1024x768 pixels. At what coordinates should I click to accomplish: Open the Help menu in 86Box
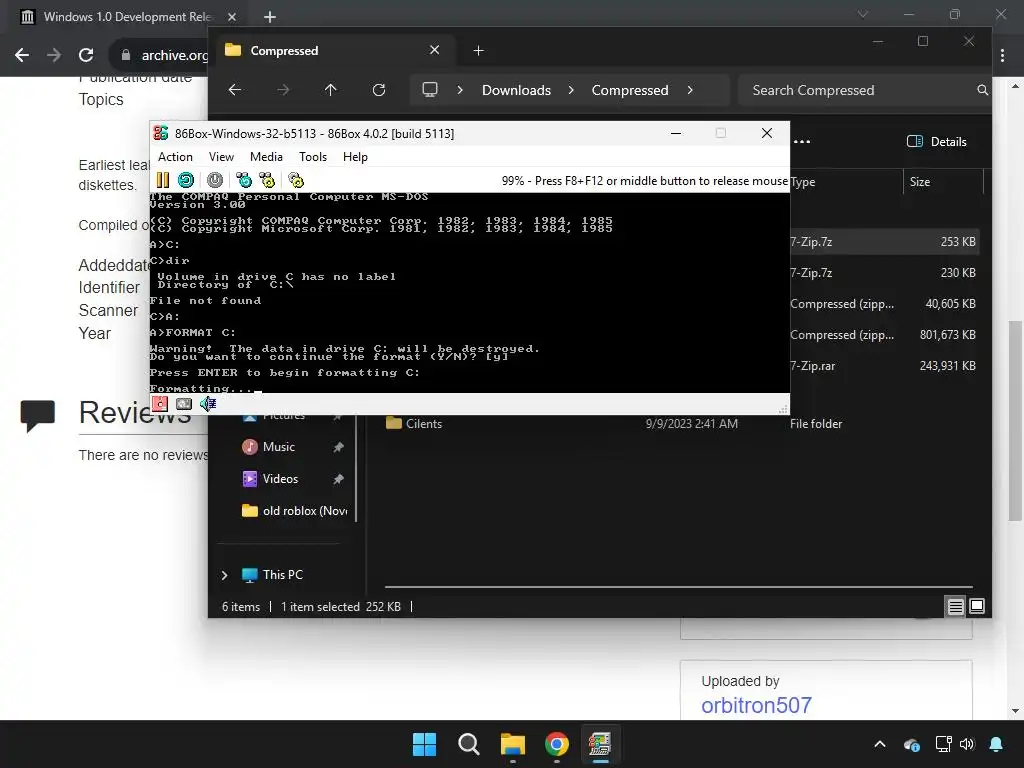click(x=355, y=157)
